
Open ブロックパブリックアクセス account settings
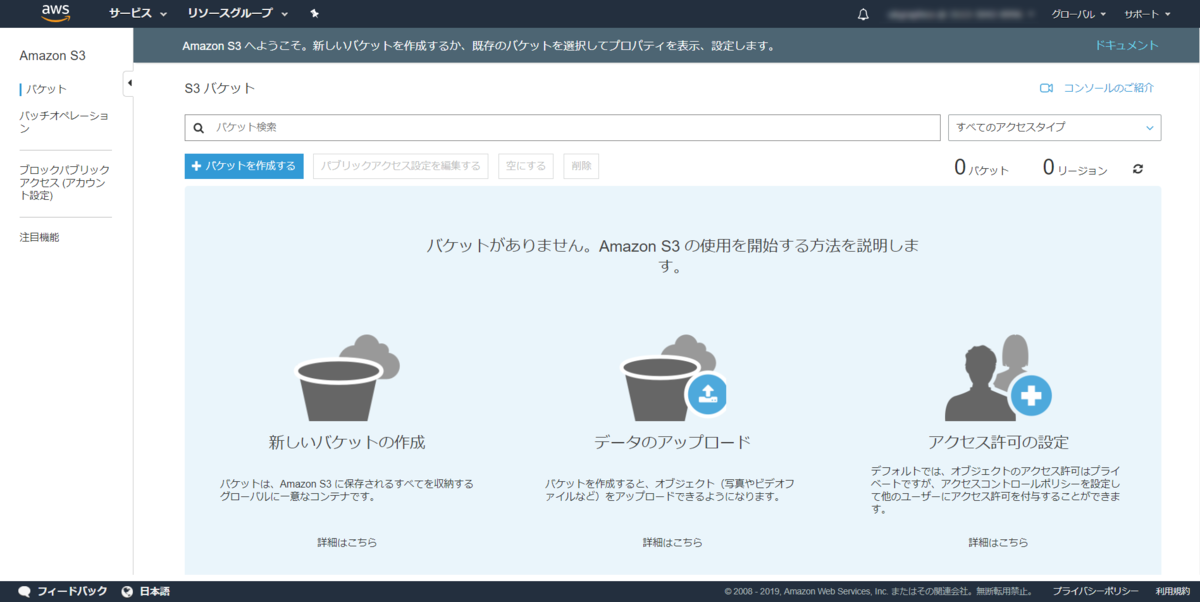(x=65, y=182)
